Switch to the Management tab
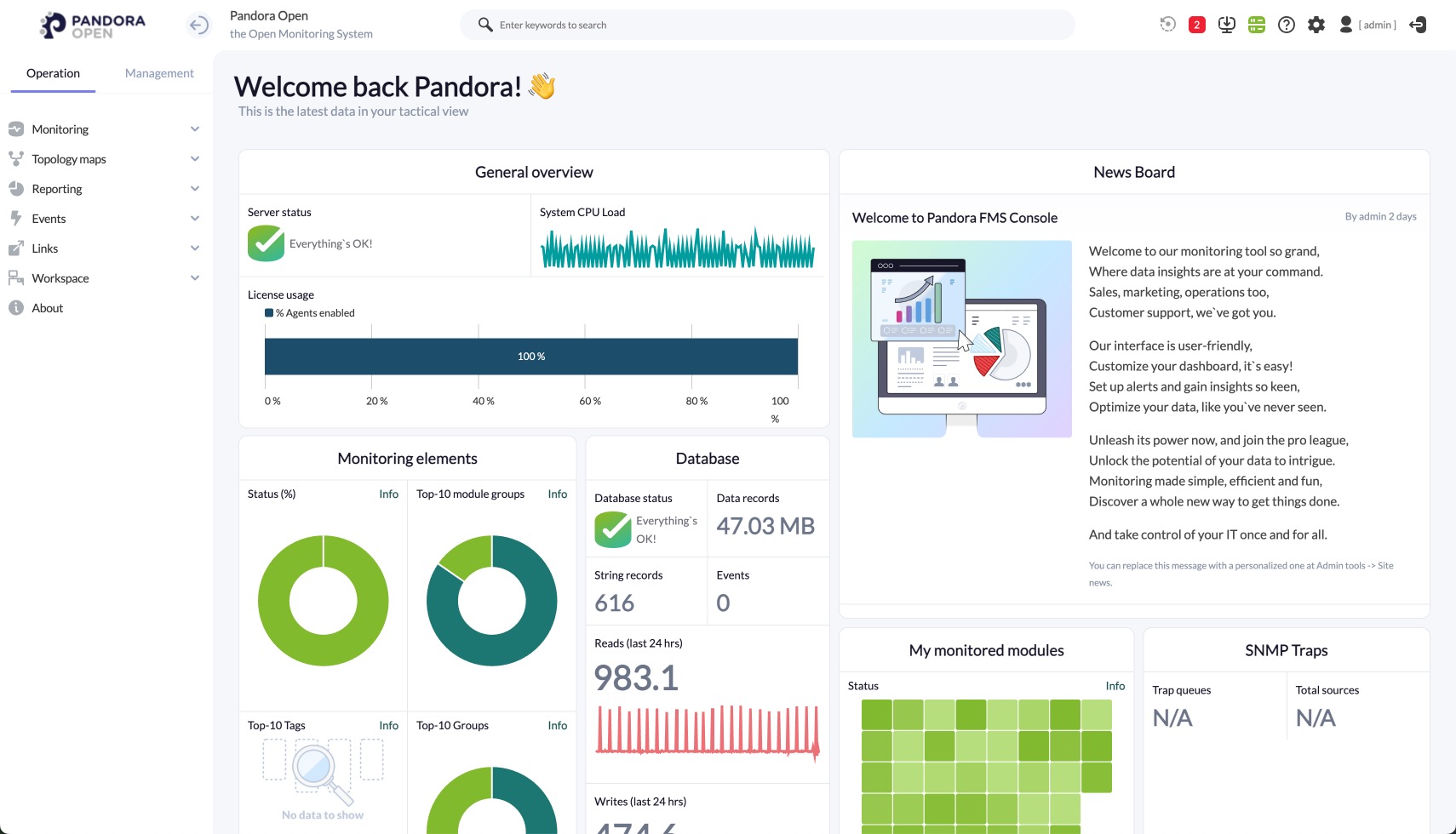Screen dimensions: 1456x834 [x=158, y=73]
